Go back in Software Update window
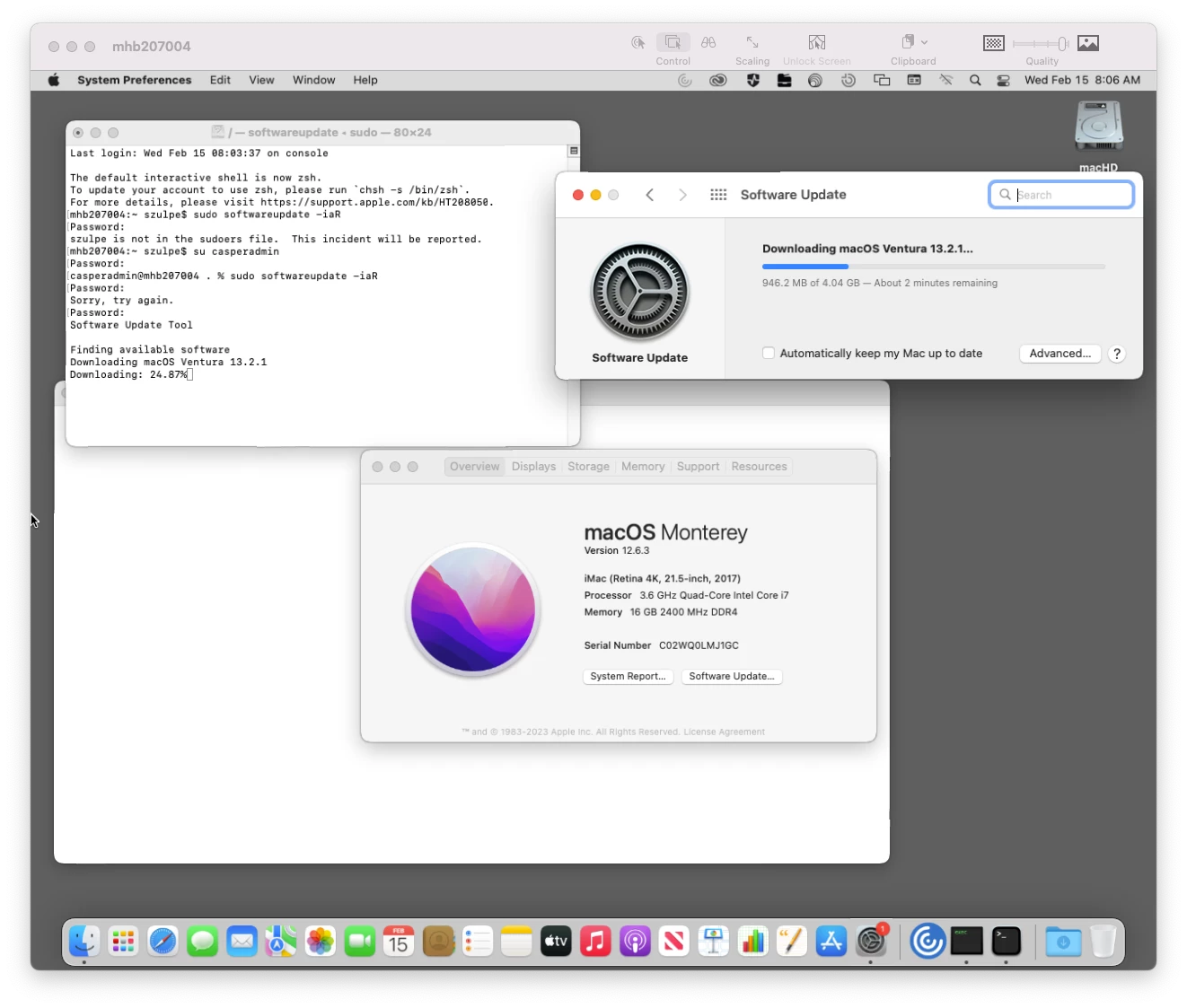This screenshot has height=1008, width=1187. click(x=650, y=195)
